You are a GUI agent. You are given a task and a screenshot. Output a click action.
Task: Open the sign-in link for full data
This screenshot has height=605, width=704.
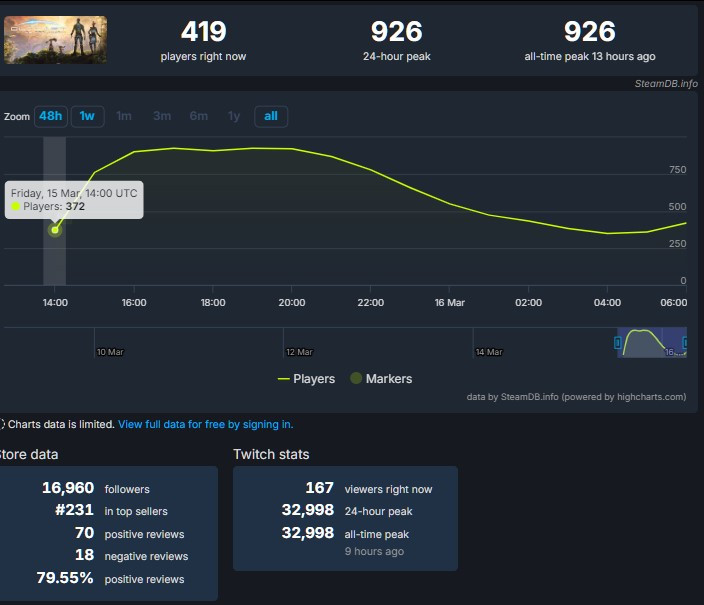pos(205,424)
